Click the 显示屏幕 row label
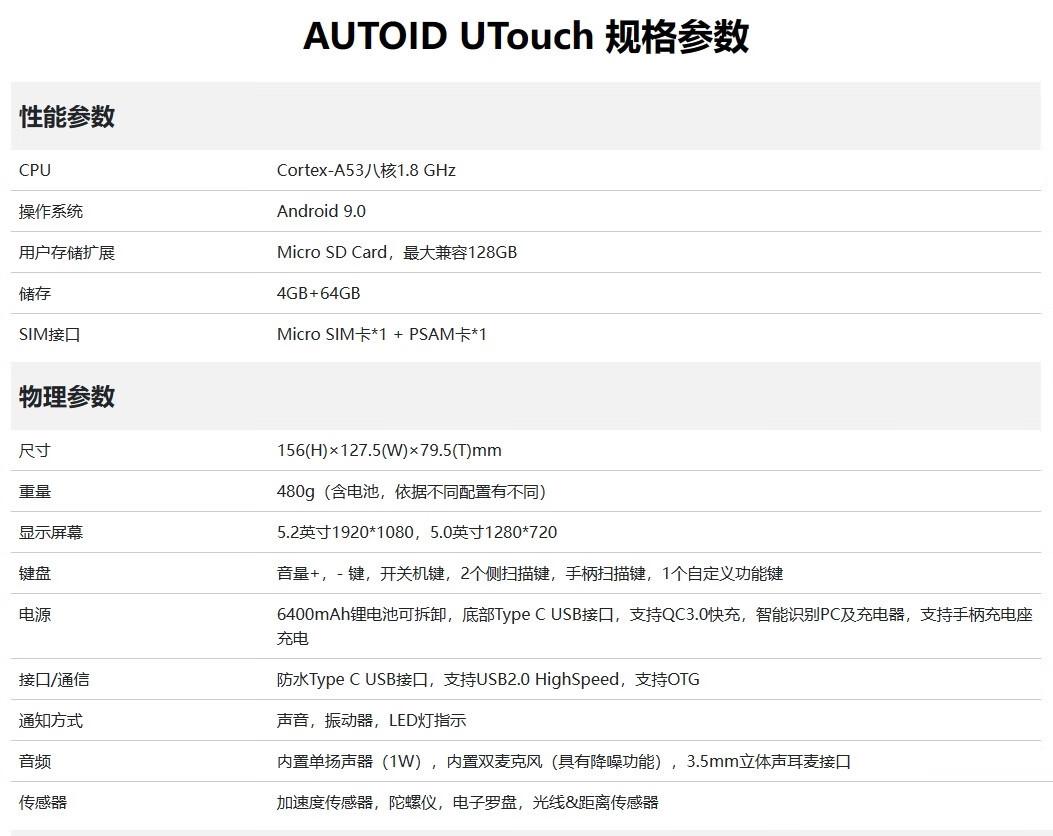 pos(51,533)
